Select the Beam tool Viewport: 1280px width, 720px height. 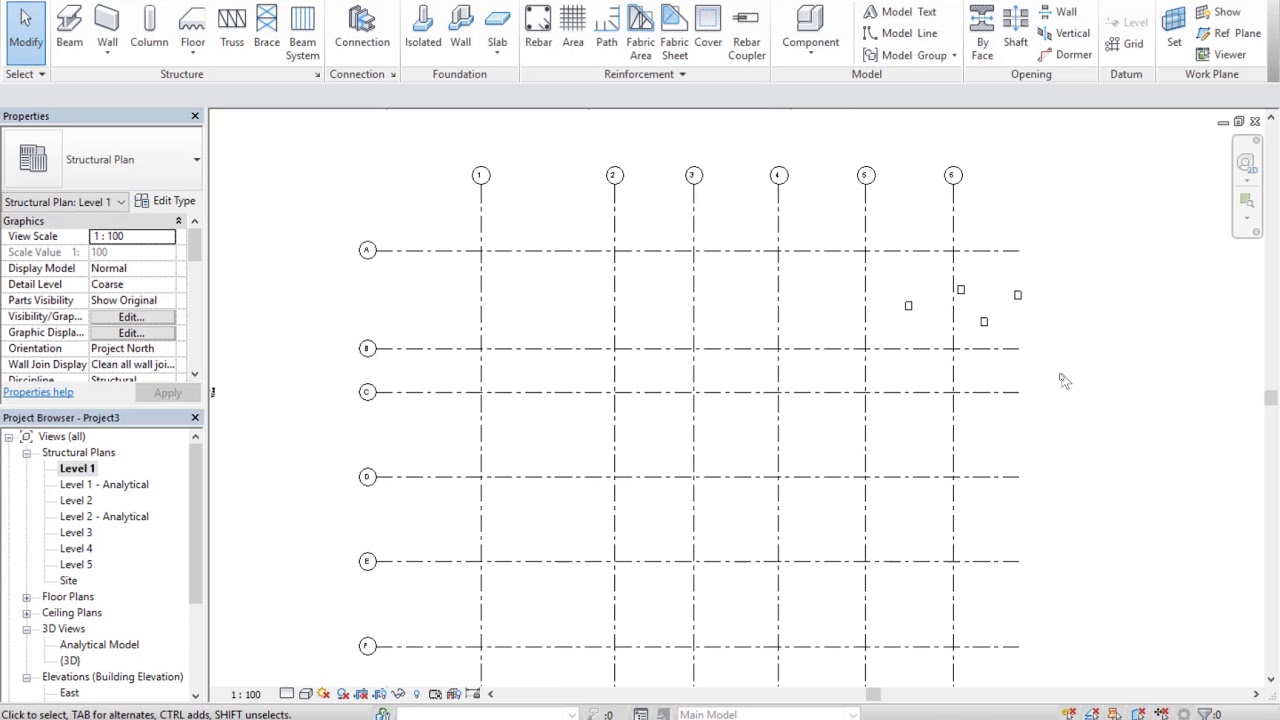(69, 27)
